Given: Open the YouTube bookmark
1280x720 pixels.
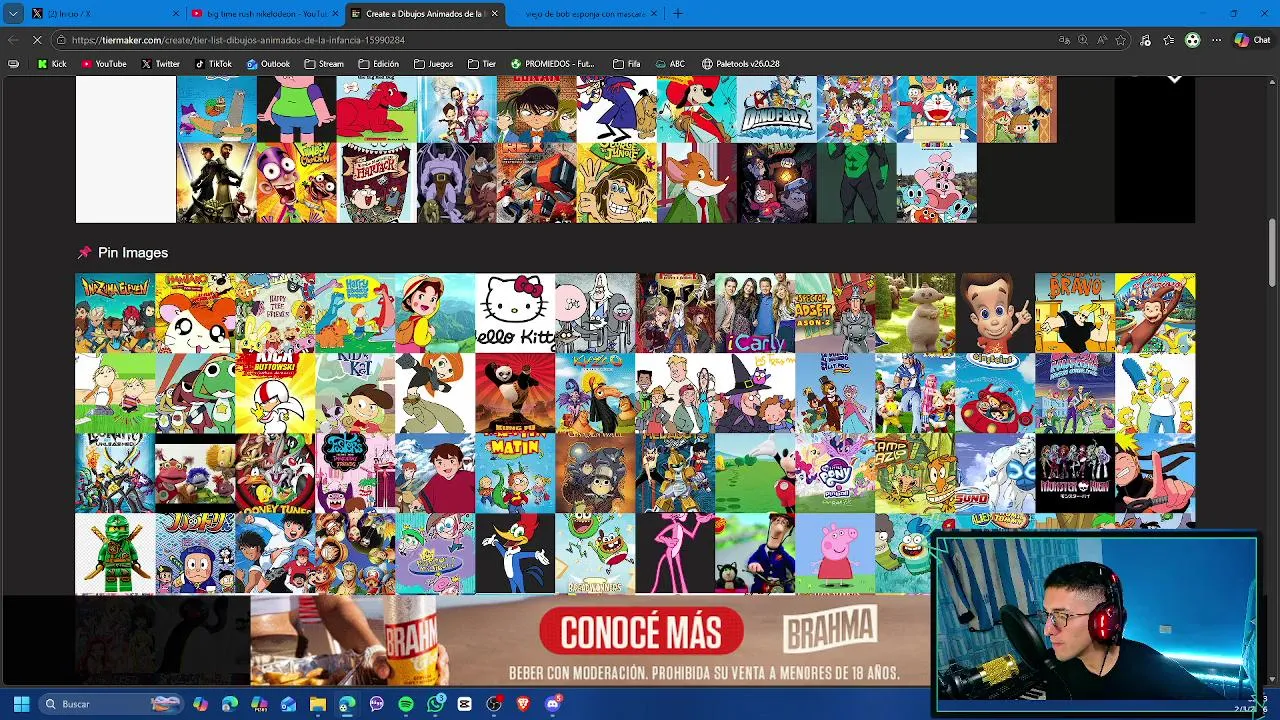Looking at the screenshot, I should pos(104,64).
